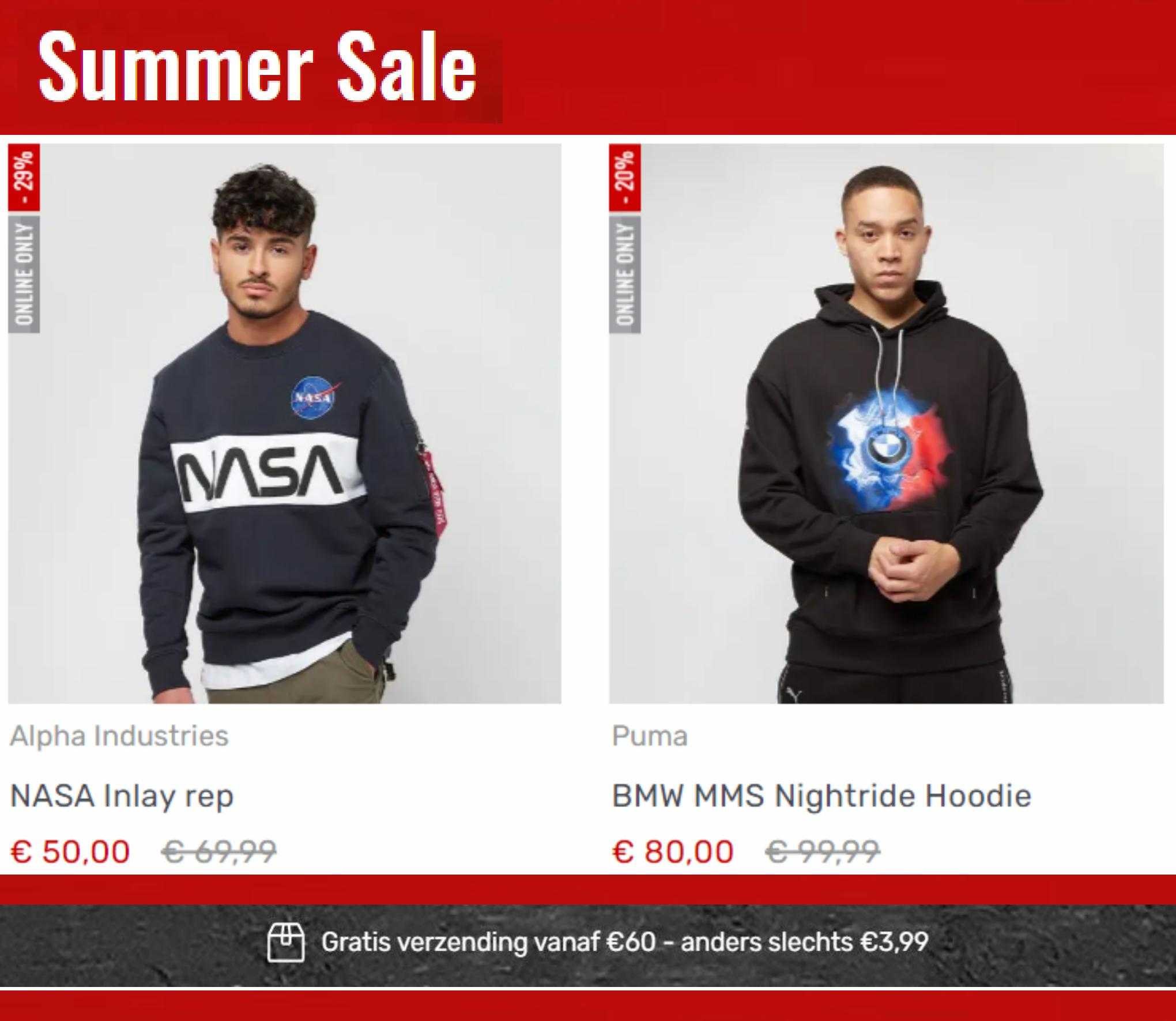Click the -29% discount badge
Image resolution: width=1176 pixels, height=1021 pixels.
pyautogui.click(x=24, y=178)
